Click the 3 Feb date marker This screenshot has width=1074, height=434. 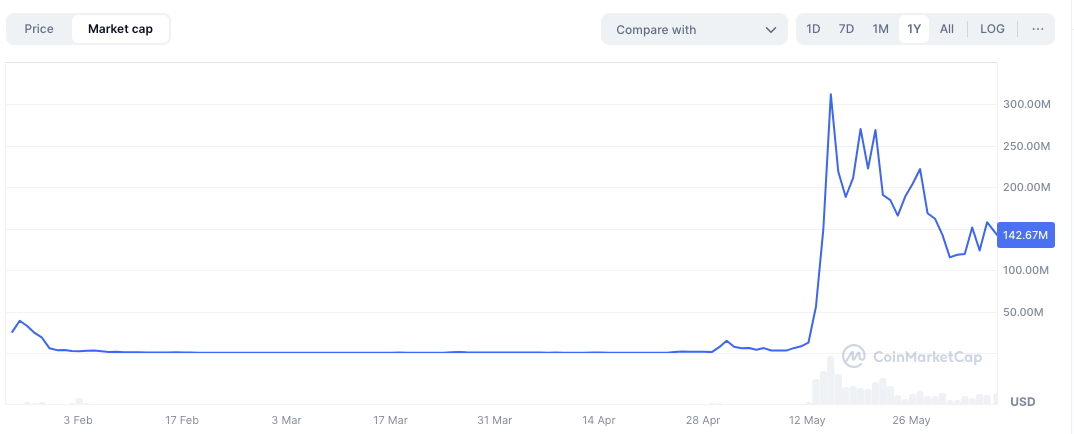78,420
